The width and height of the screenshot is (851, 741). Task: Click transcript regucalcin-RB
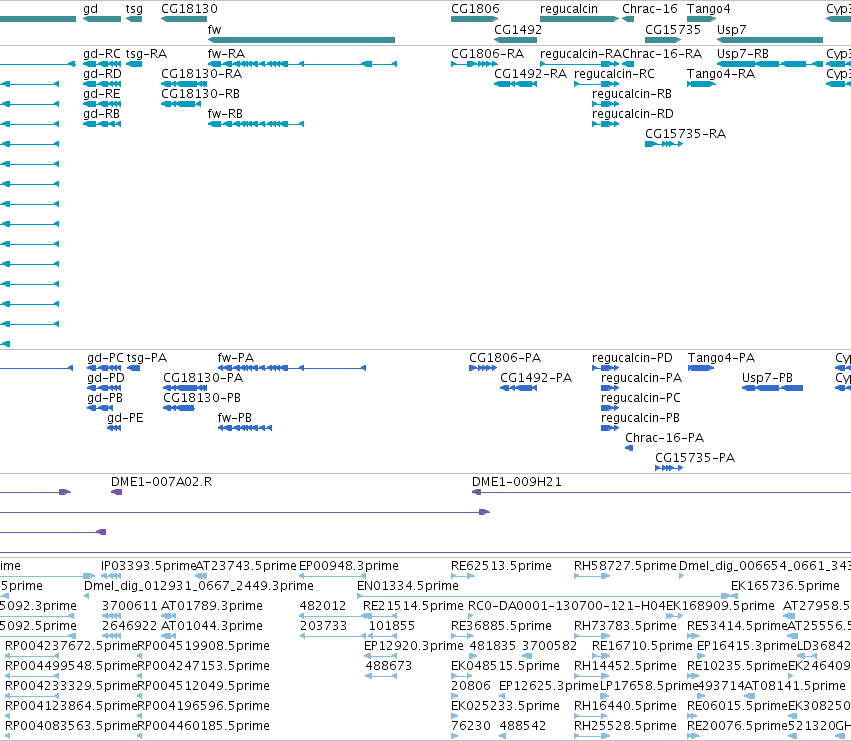[x=606, y=104]
